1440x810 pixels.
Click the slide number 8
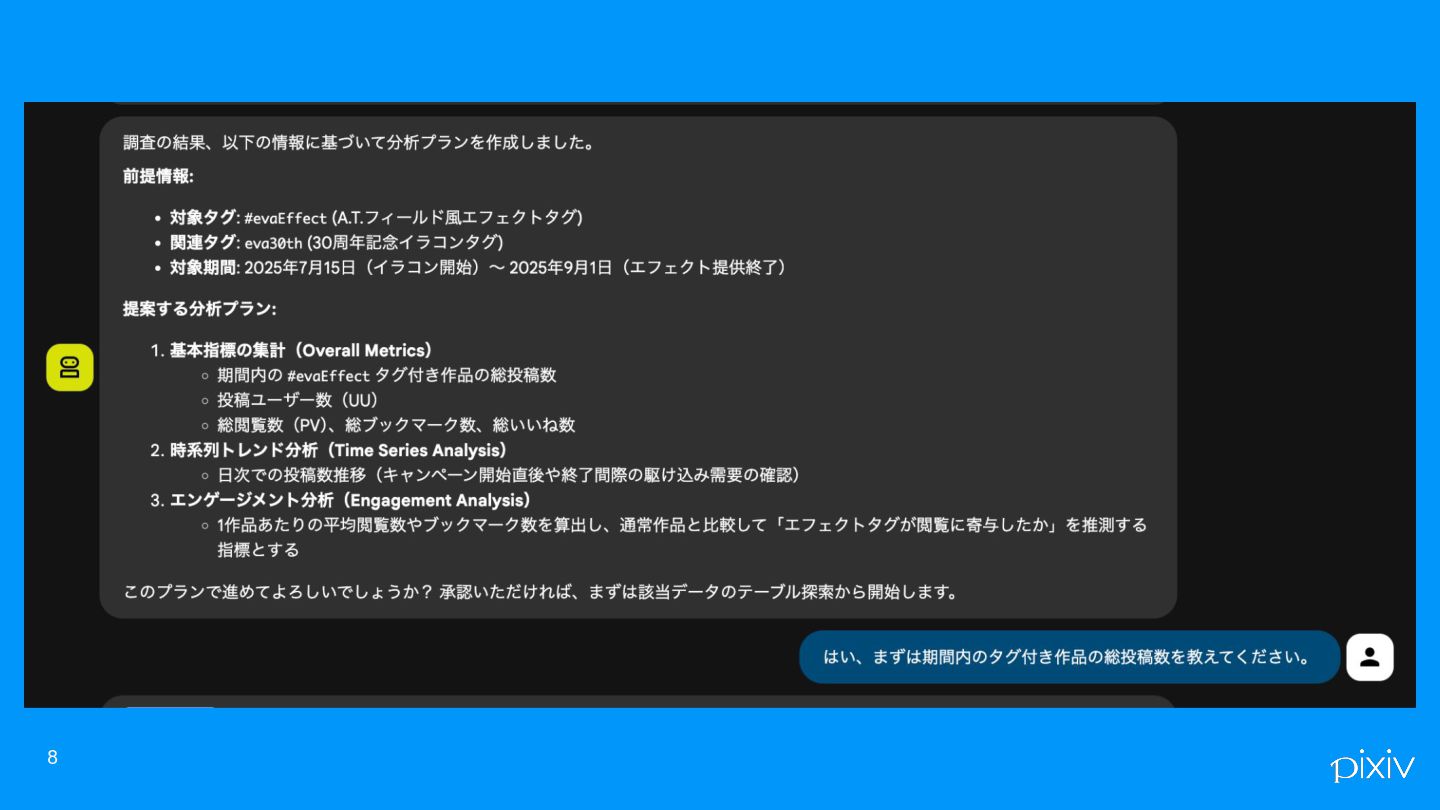click(x=53, y=758)
